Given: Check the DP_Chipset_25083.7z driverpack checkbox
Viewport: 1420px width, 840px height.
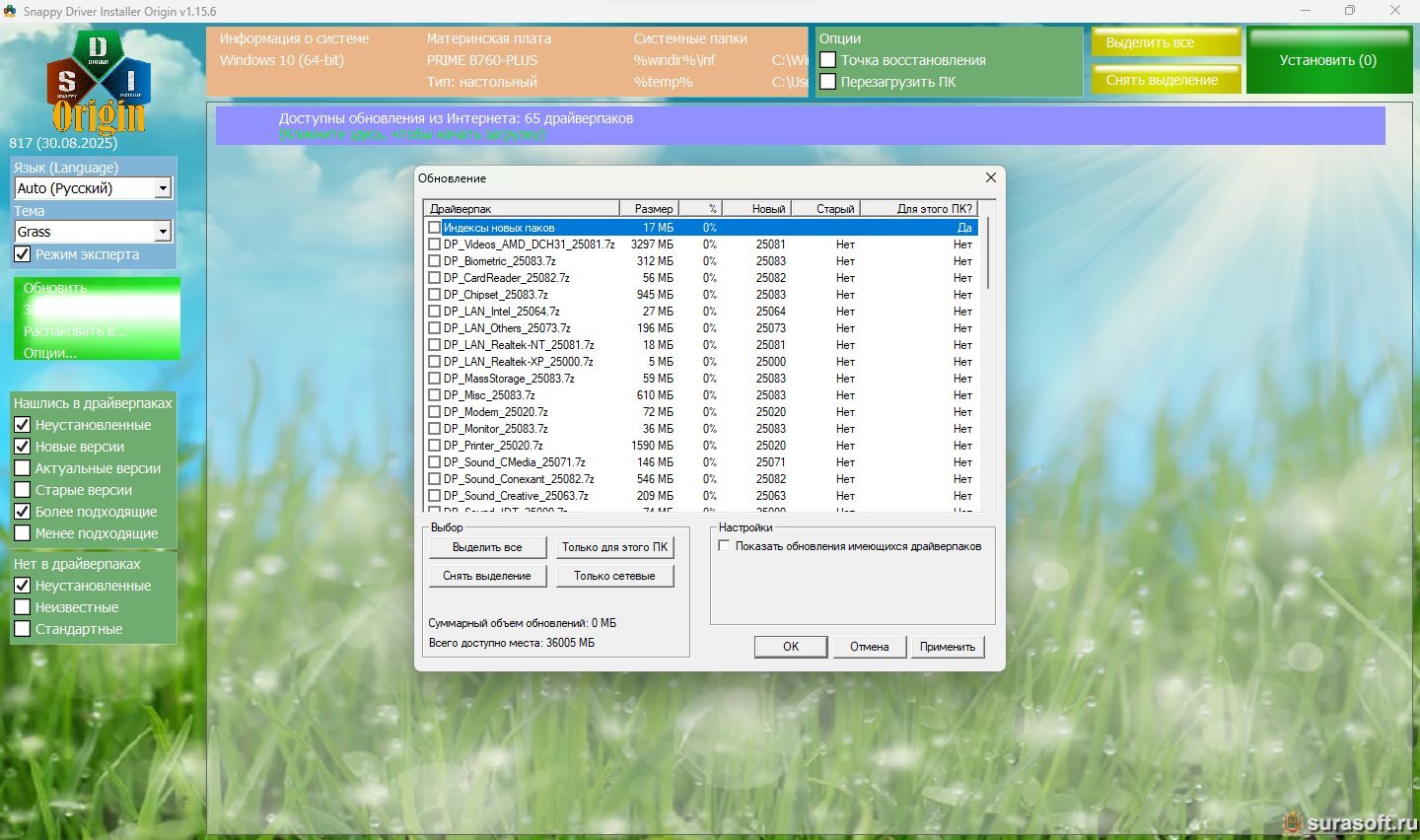Looking at the screenshot, I should (x=434, y=295).
